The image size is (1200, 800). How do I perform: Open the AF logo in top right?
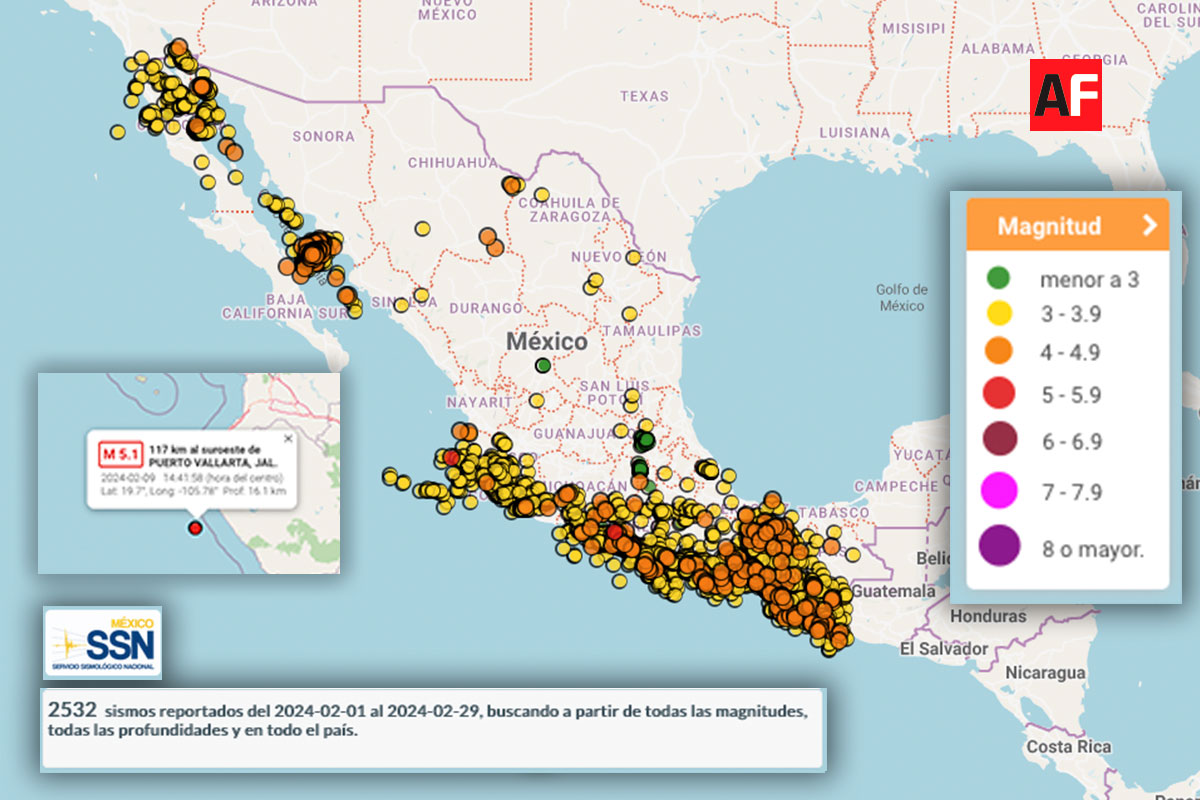1066,95
